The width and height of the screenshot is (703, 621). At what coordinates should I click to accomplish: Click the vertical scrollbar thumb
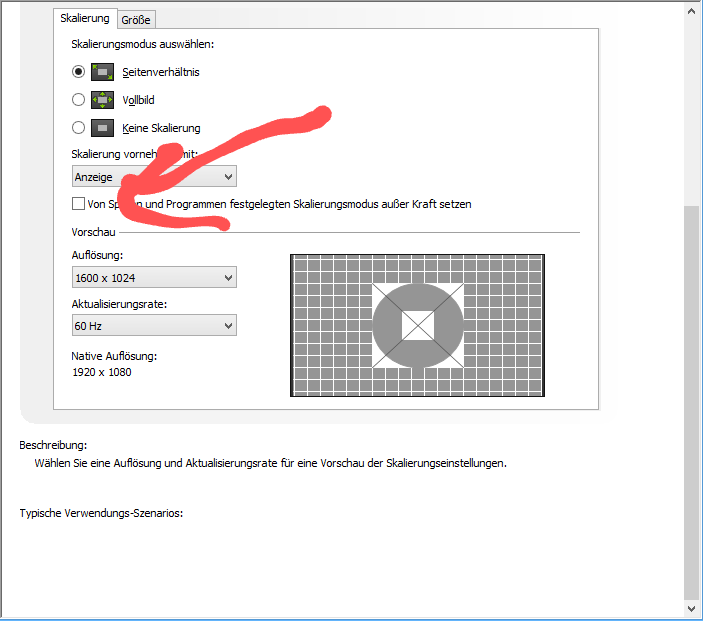click(691, 403)
